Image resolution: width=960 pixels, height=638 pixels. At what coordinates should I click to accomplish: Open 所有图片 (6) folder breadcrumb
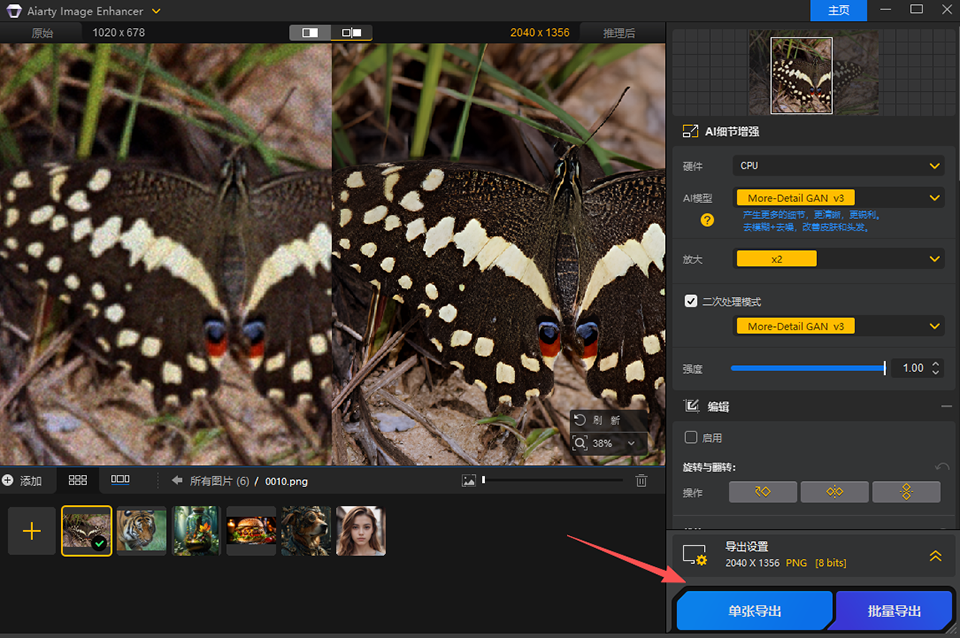point(219,481)
